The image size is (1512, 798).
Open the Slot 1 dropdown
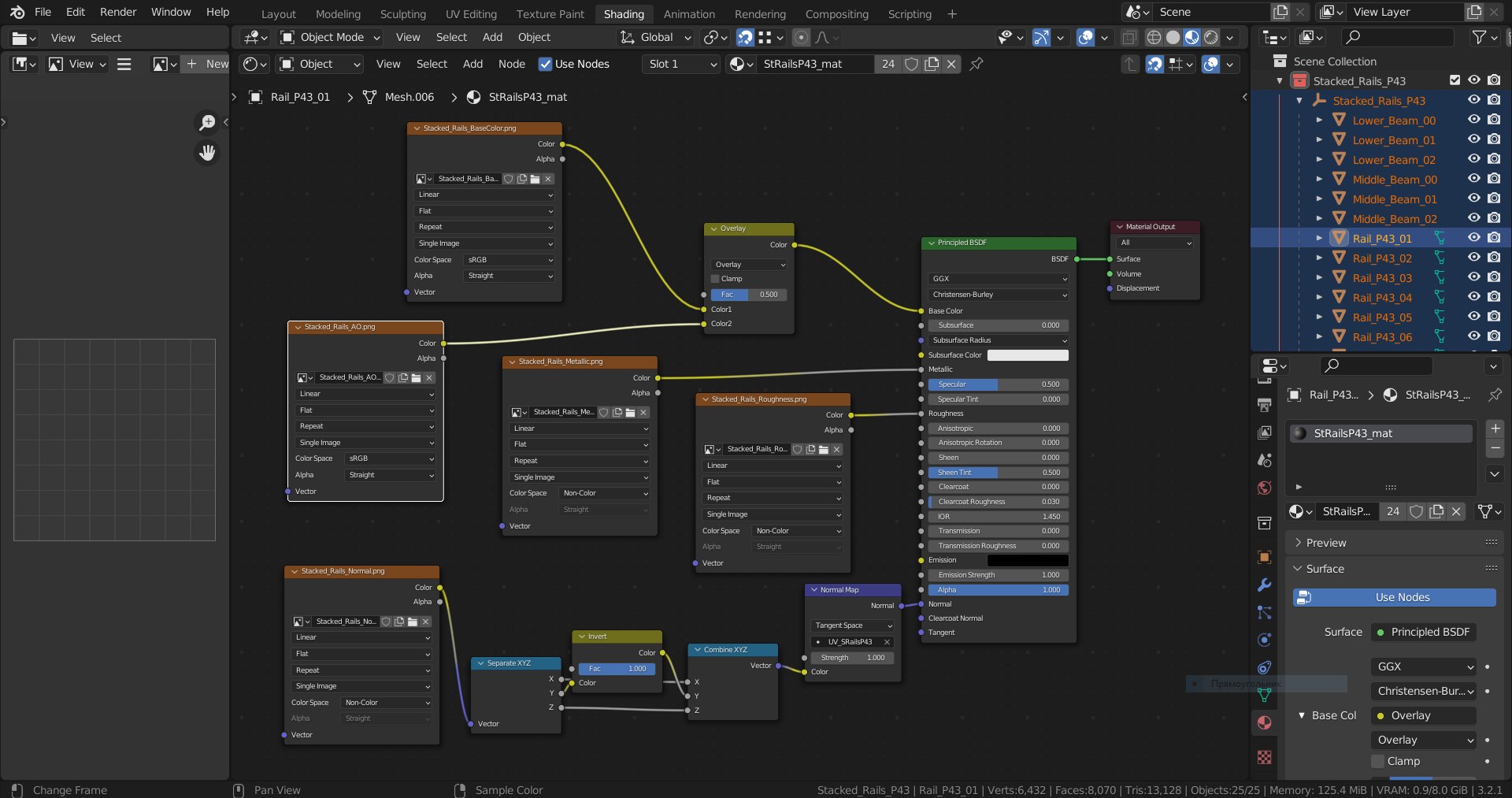(682, 64)
